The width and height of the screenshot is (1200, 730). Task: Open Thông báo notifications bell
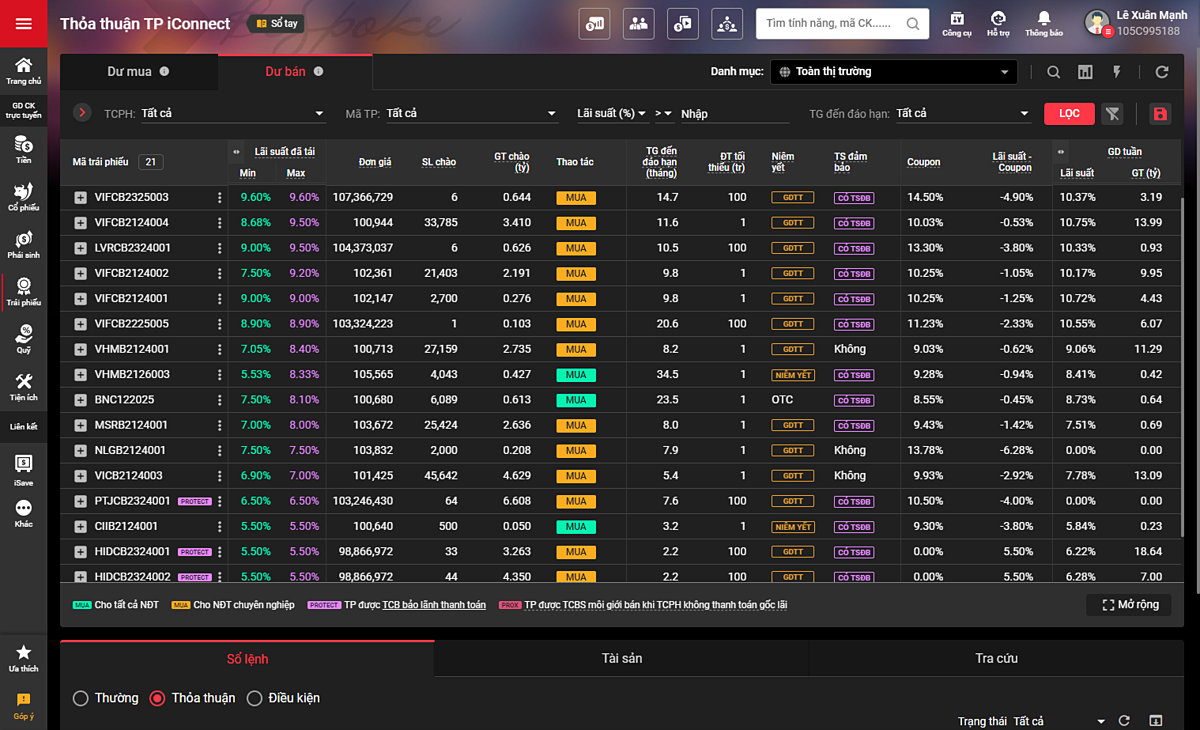click(1043, 23)
